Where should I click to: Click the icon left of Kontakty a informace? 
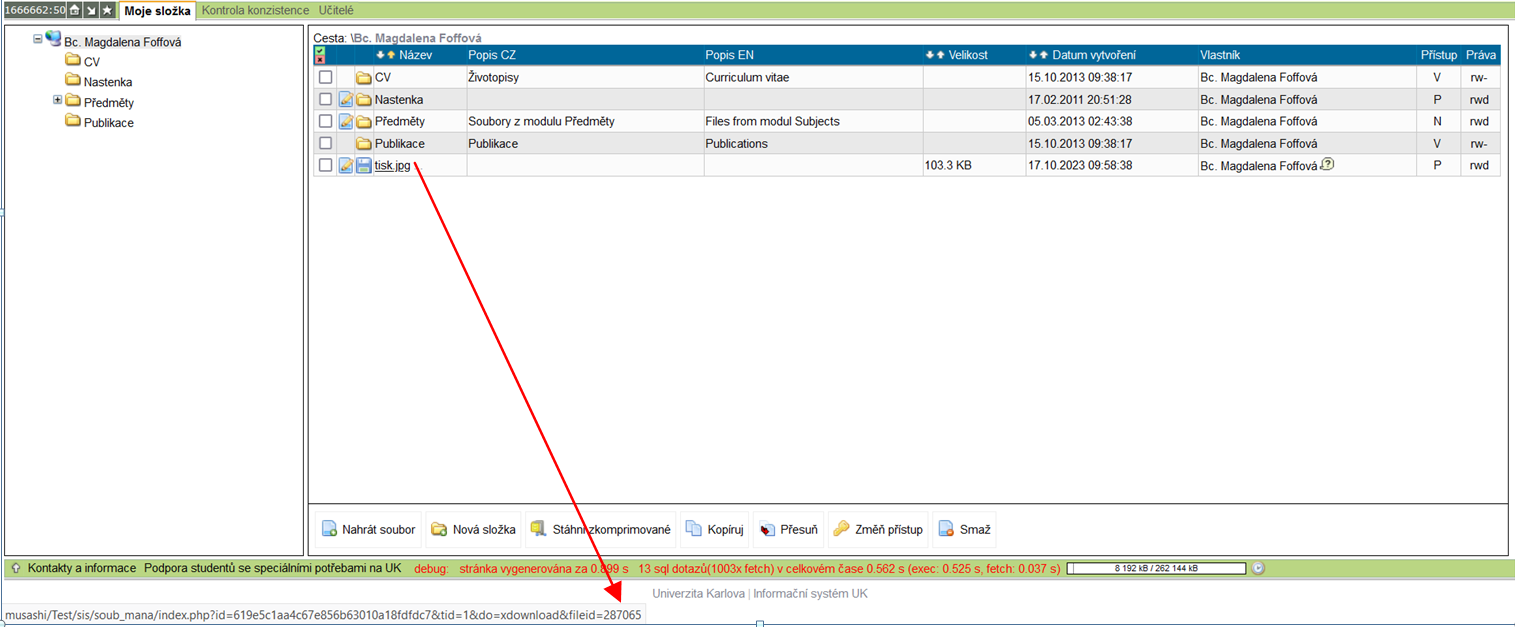(x=16, y=568)
